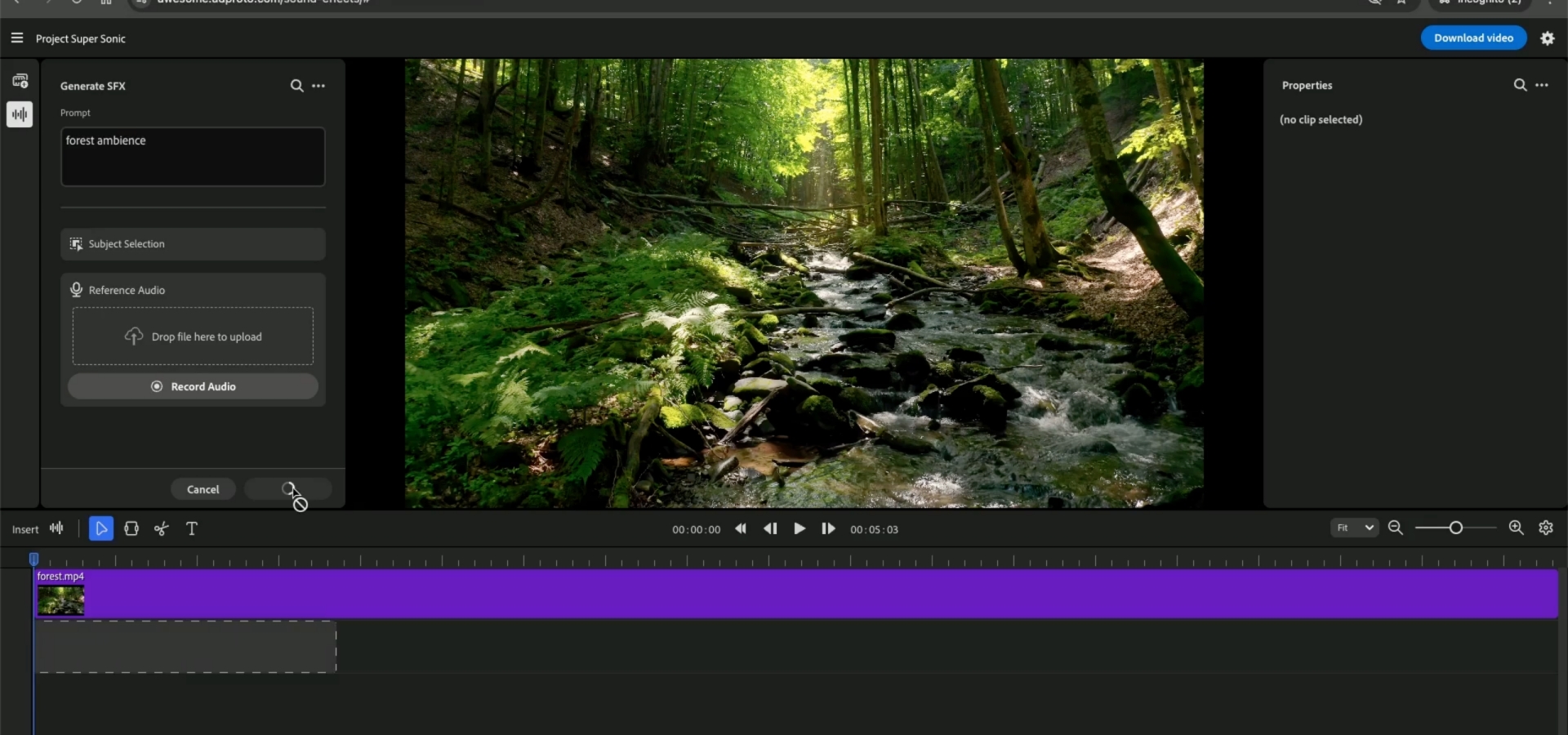Click the forest ambience prompt field
Image resolution: width=1568 pixels, height=735 pixels.
click(x=193, y=157)
